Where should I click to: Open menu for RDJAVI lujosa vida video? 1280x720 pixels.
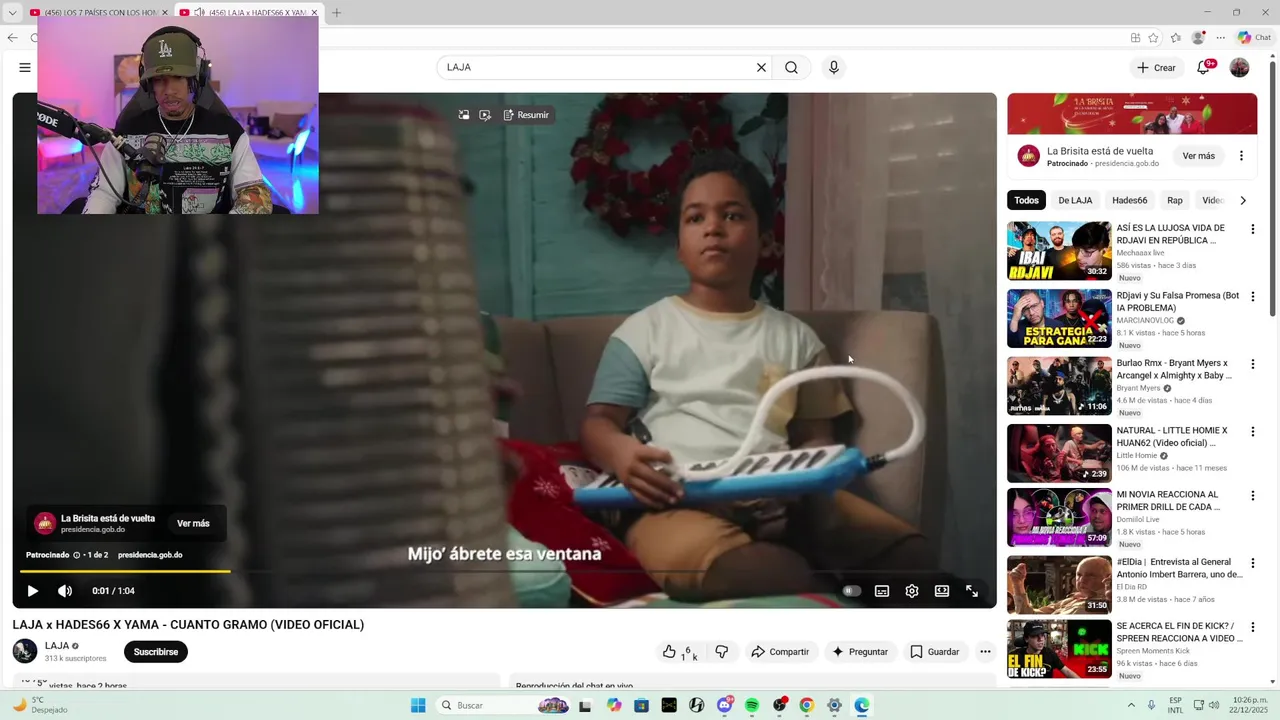click(x=1252, y=229)
